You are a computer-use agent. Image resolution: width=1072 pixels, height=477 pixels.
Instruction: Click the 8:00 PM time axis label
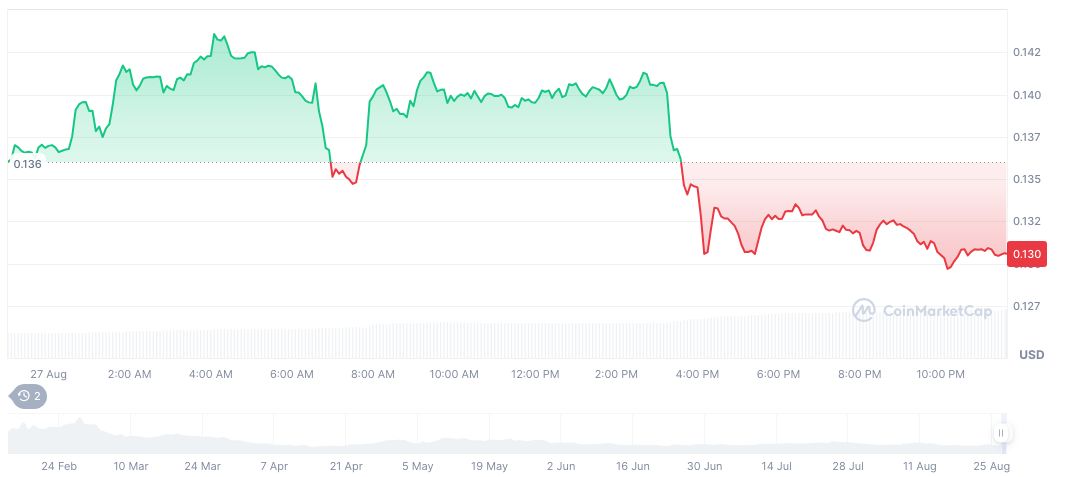coord(859,374)
